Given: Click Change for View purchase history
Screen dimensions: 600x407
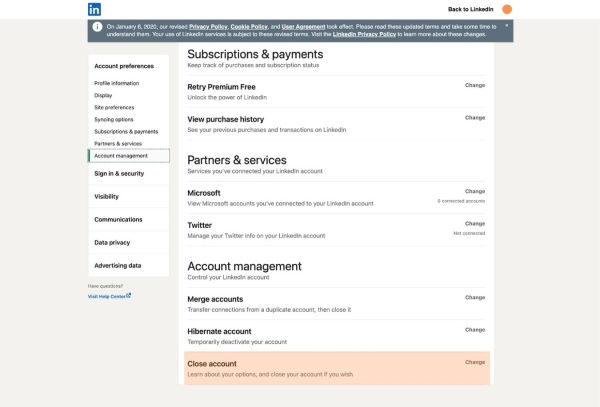Looking at the screenshot, I should (475, 118).
